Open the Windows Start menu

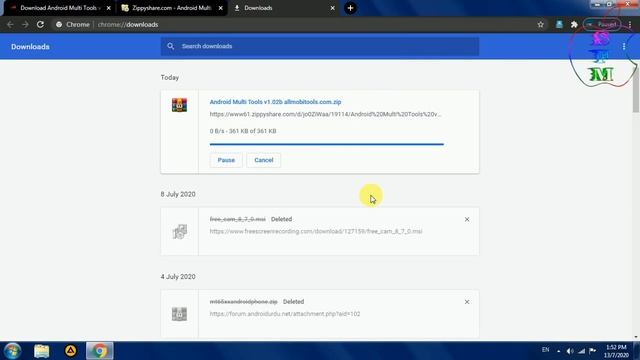pyautogui.click(x=13, y=351)
